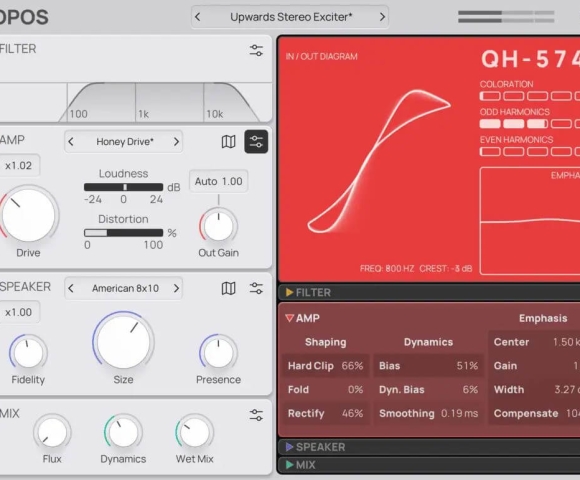Image resolution: width=580 pixels, height=480 pixels.
Task: Open the AMP map browser icon
Action: [x=228, y=141]
